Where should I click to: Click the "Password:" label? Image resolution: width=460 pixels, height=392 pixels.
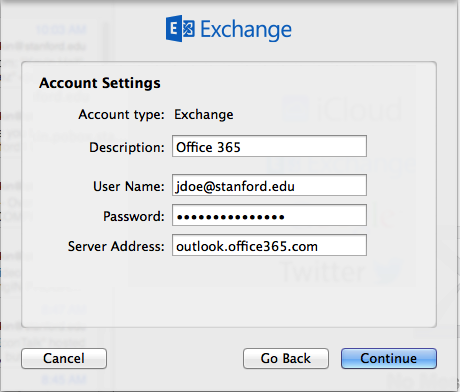pos(134,216)
